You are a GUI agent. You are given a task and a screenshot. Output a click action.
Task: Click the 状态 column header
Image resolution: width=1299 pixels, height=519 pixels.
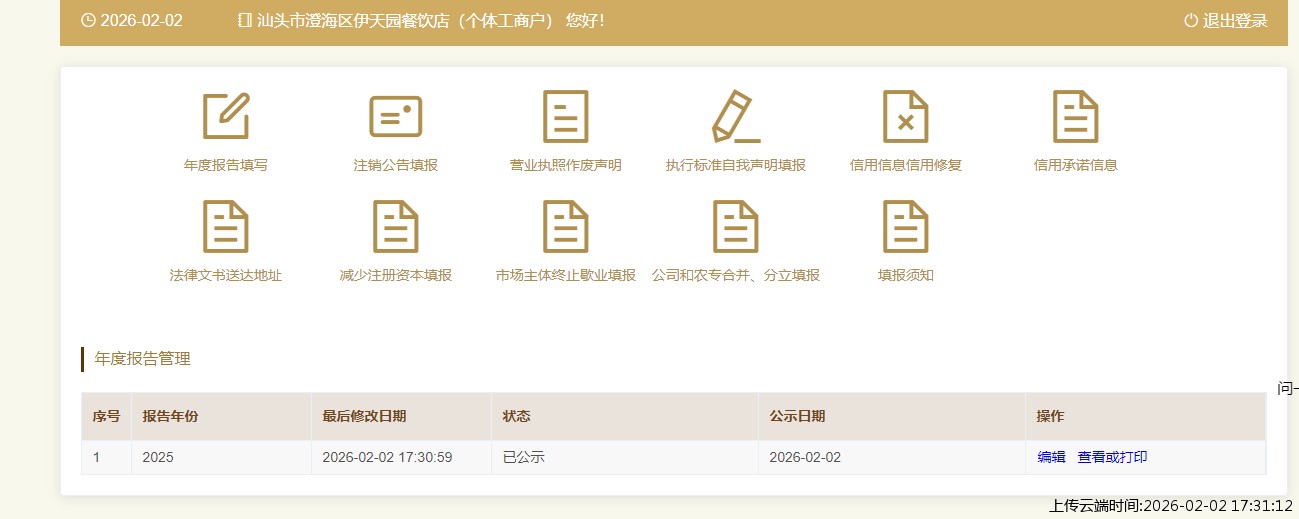(x=516, y=416)
